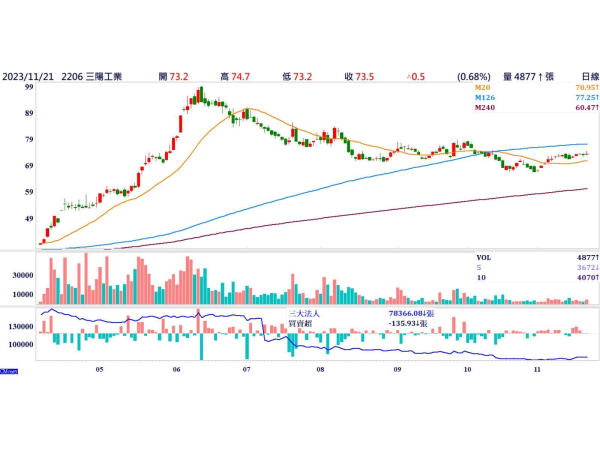Click month marker 10 on time axis
This screenshot has height=450, width=600.
467,370
